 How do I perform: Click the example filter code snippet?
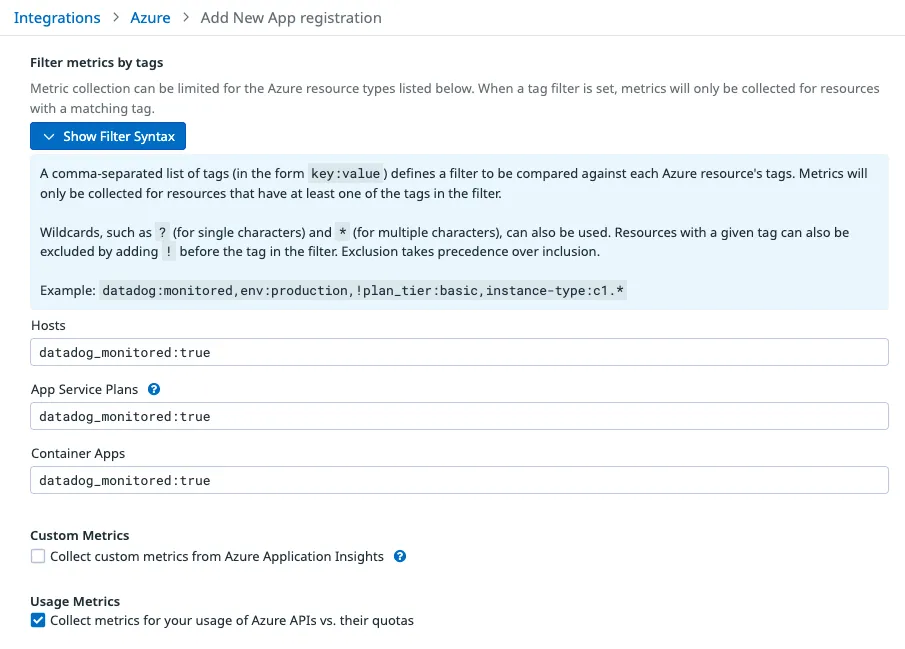coord(364,291)
